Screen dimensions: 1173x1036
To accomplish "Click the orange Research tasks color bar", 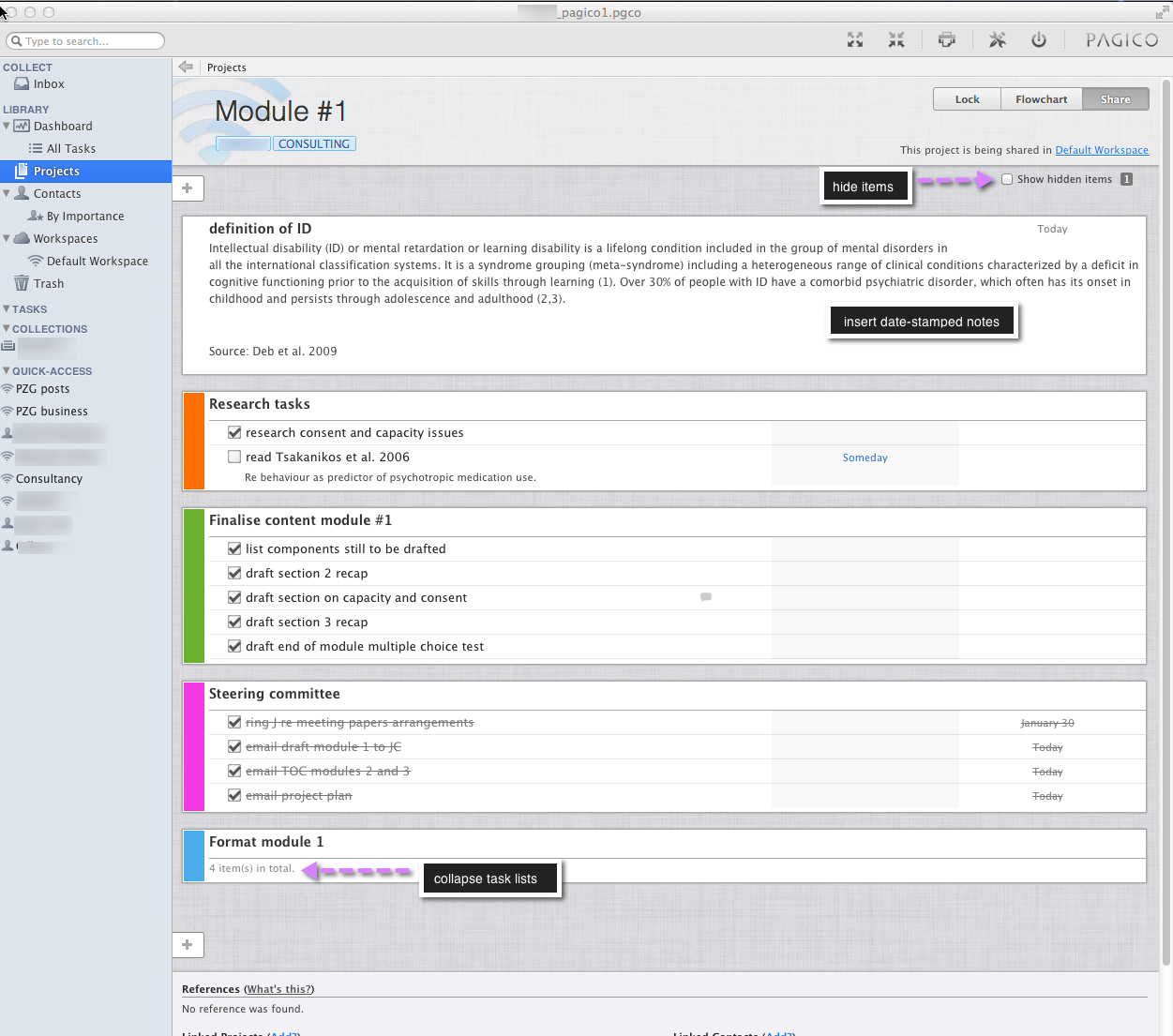I will pyautogui.click(x=194, y=441).
